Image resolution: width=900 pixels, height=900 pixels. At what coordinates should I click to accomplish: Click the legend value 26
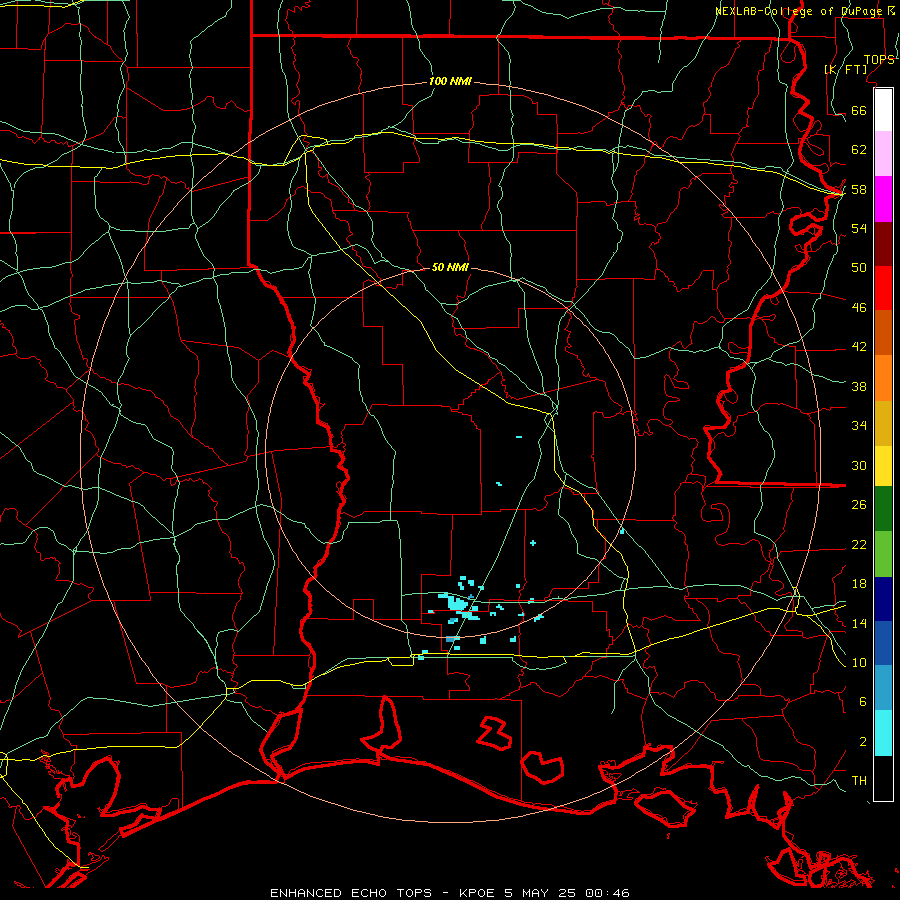coord(859,505)
